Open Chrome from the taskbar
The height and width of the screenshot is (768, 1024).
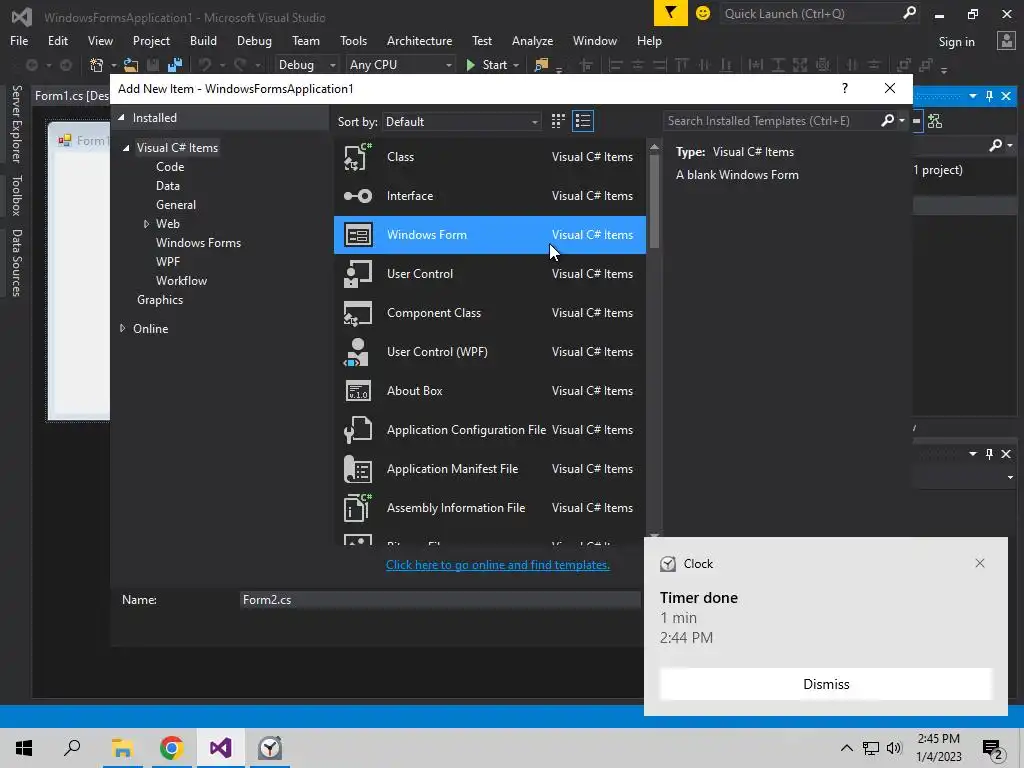171,748
